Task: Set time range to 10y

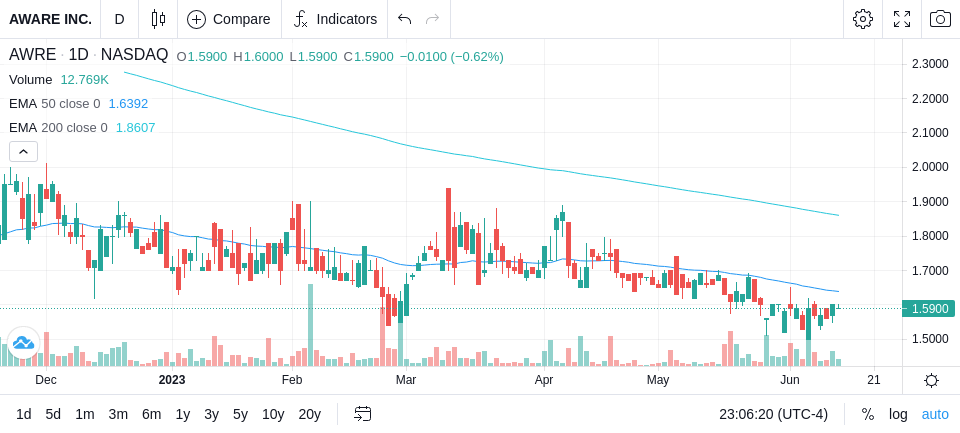Action: coord(273,414)
